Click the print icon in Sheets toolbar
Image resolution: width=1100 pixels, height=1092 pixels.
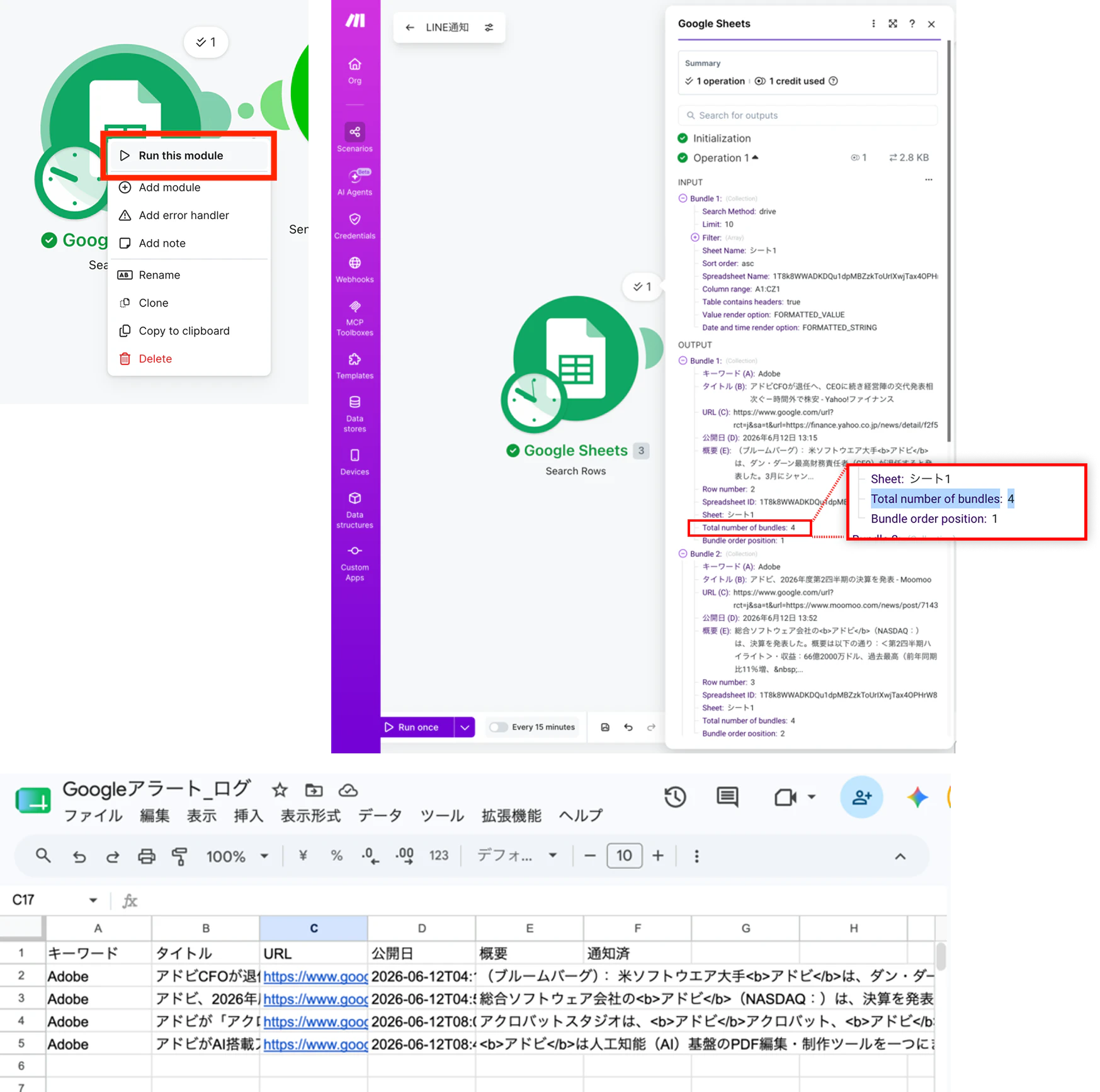[146, 856]
